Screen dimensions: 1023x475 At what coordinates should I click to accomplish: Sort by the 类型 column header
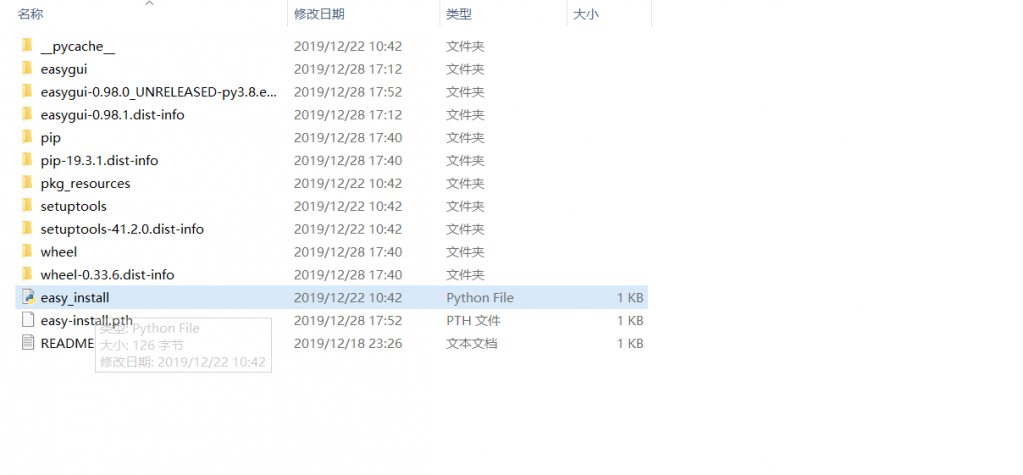click(459, 14)
